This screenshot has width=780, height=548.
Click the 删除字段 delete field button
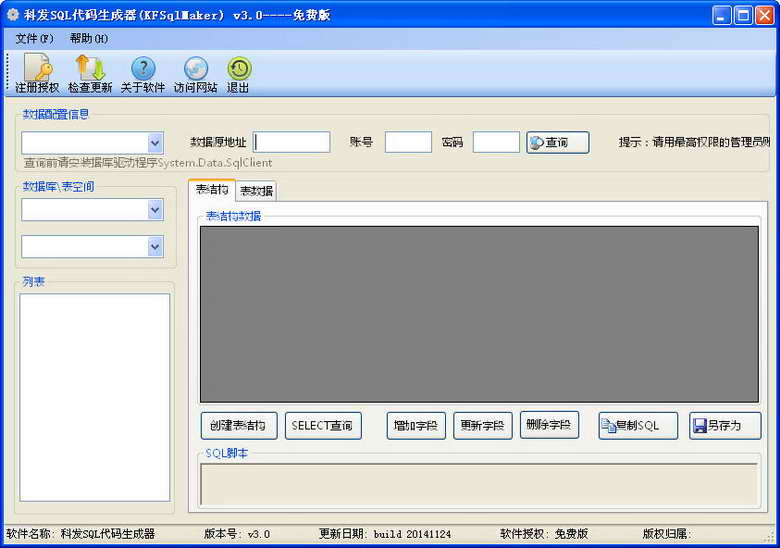pyautogui.click(x=549, y=425)
